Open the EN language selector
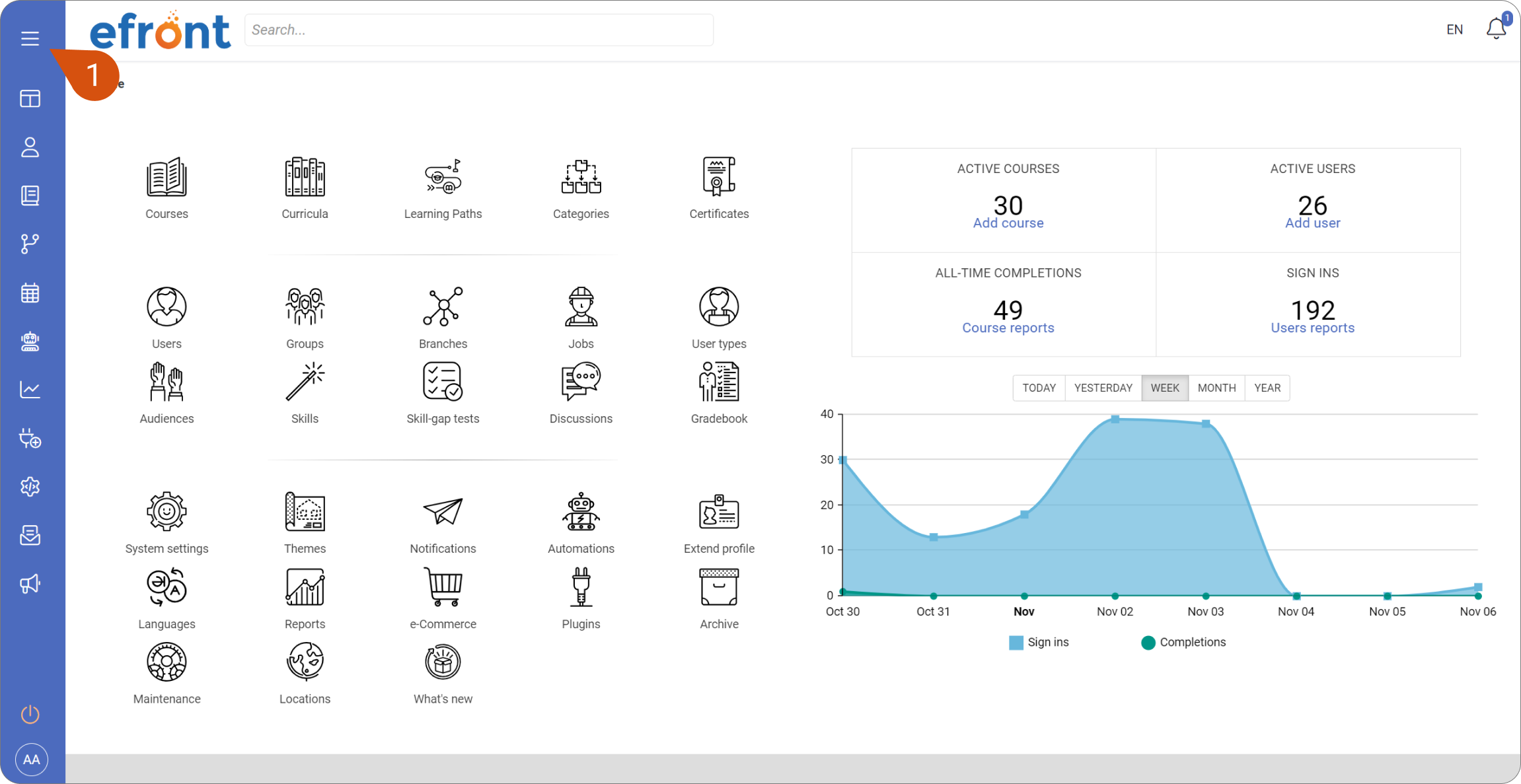This screenshot has height=784, width=1521. coord(1454,29)
